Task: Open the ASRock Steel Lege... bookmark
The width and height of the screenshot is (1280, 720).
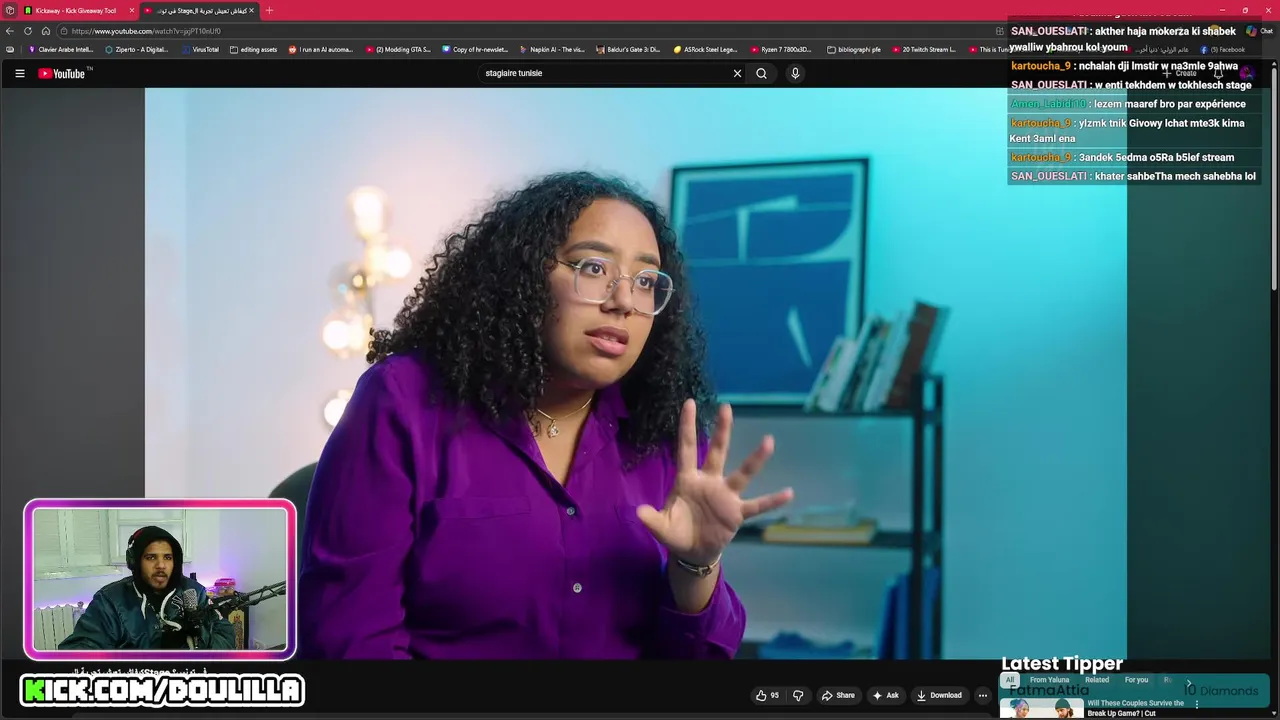Action: (x=705, y=49)
